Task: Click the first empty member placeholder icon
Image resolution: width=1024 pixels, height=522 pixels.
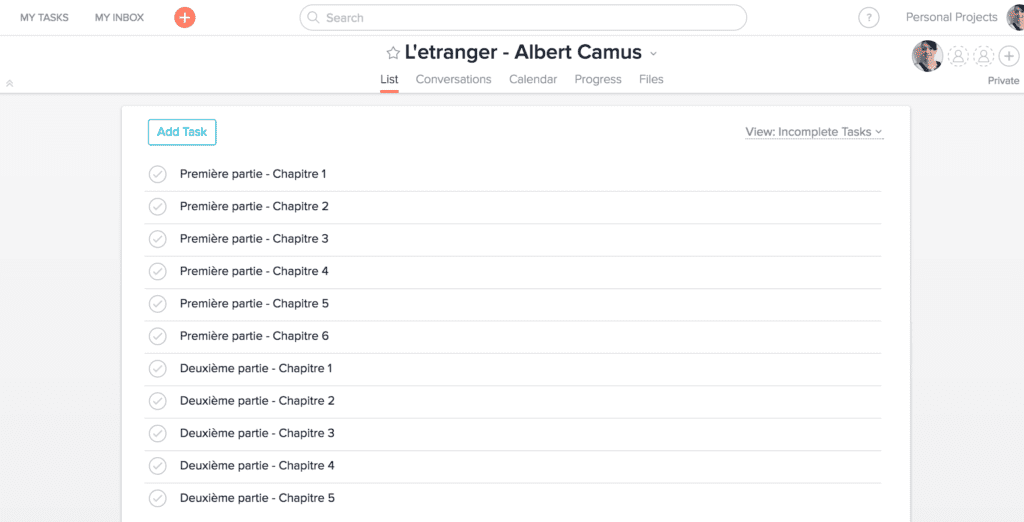Action: [958, 56]
